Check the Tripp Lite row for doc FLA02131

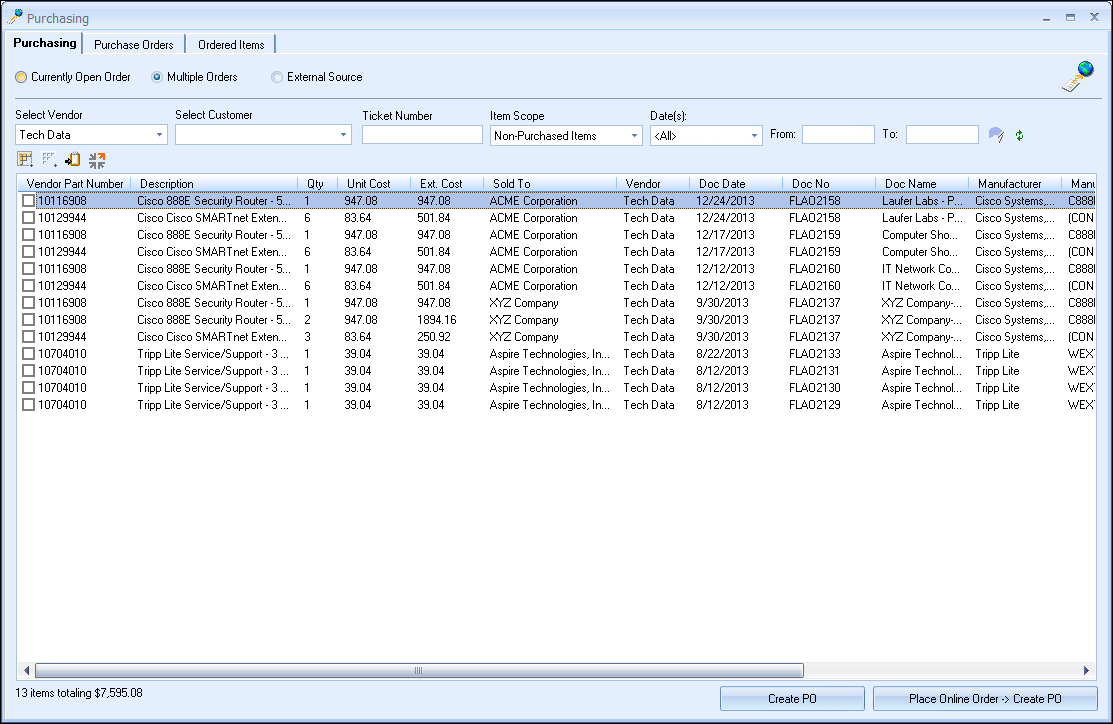coord(28,371)
